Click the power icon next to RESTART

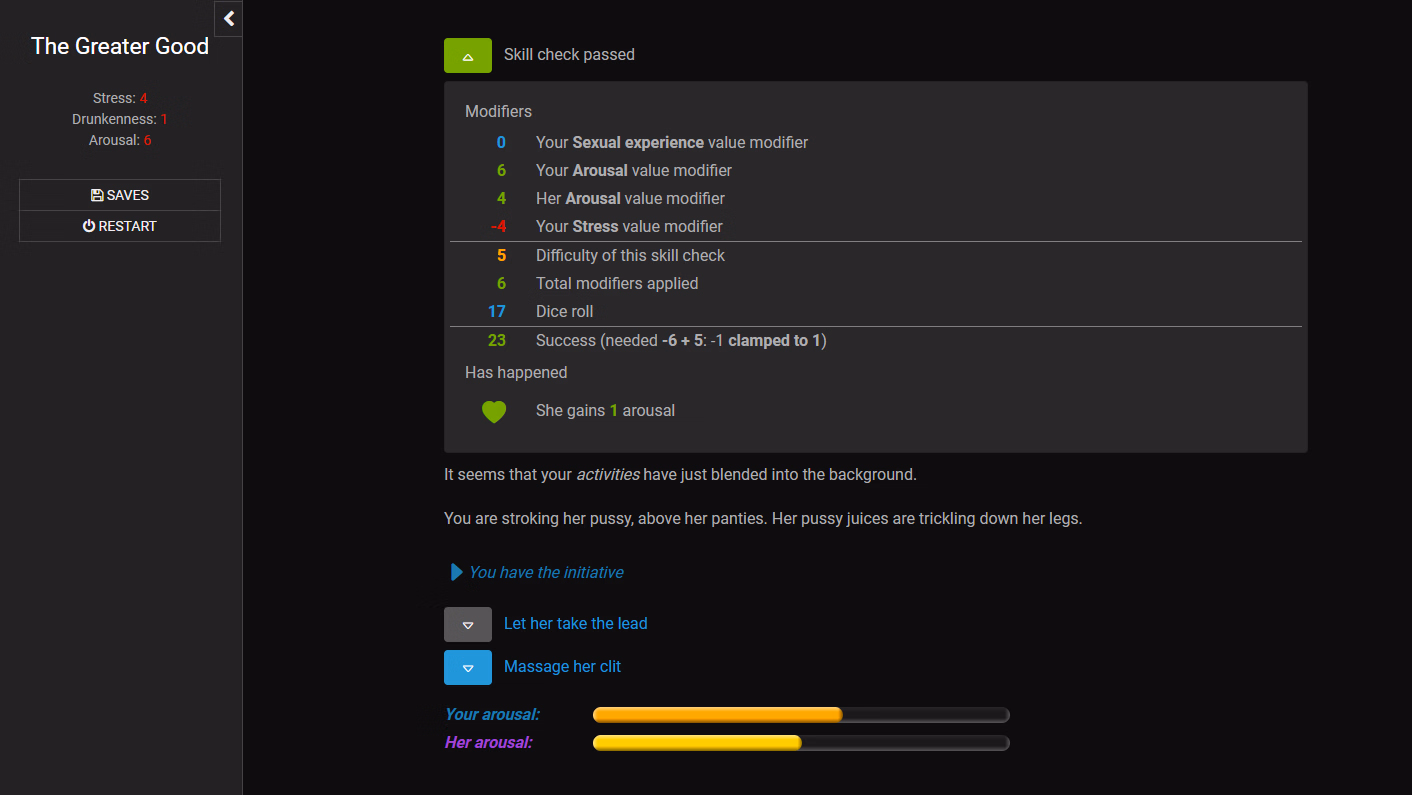point(89,226)
